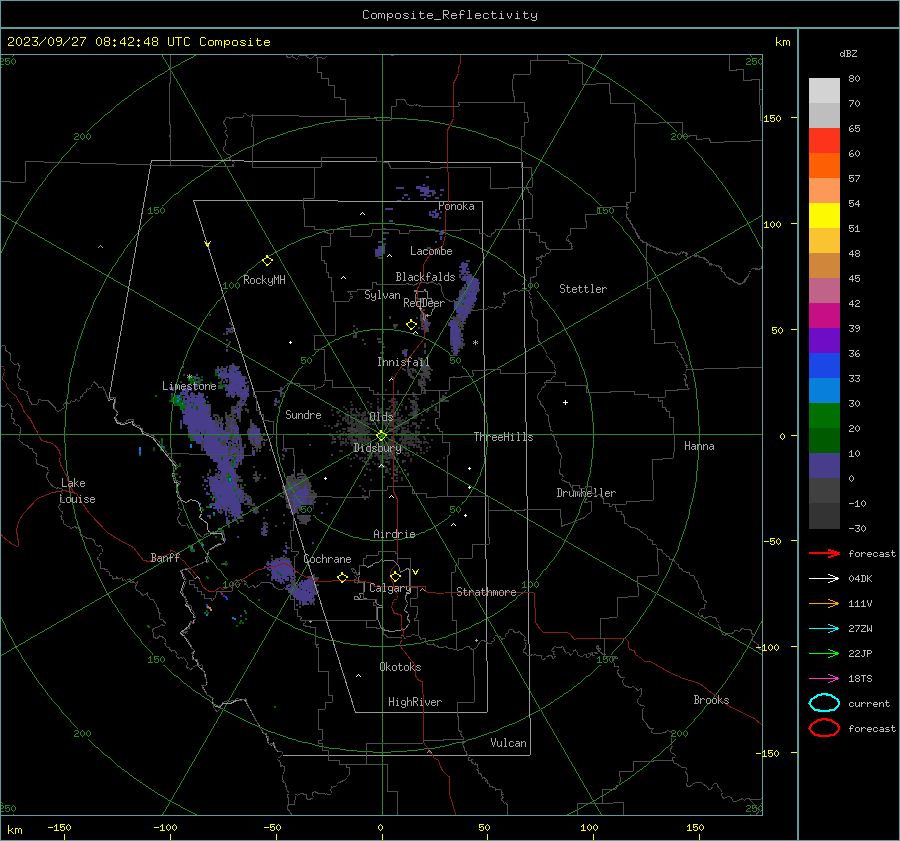
Task: Click yellow diamond marker near RockyMH
Action: pyautogui.click(x=267, y=261)
